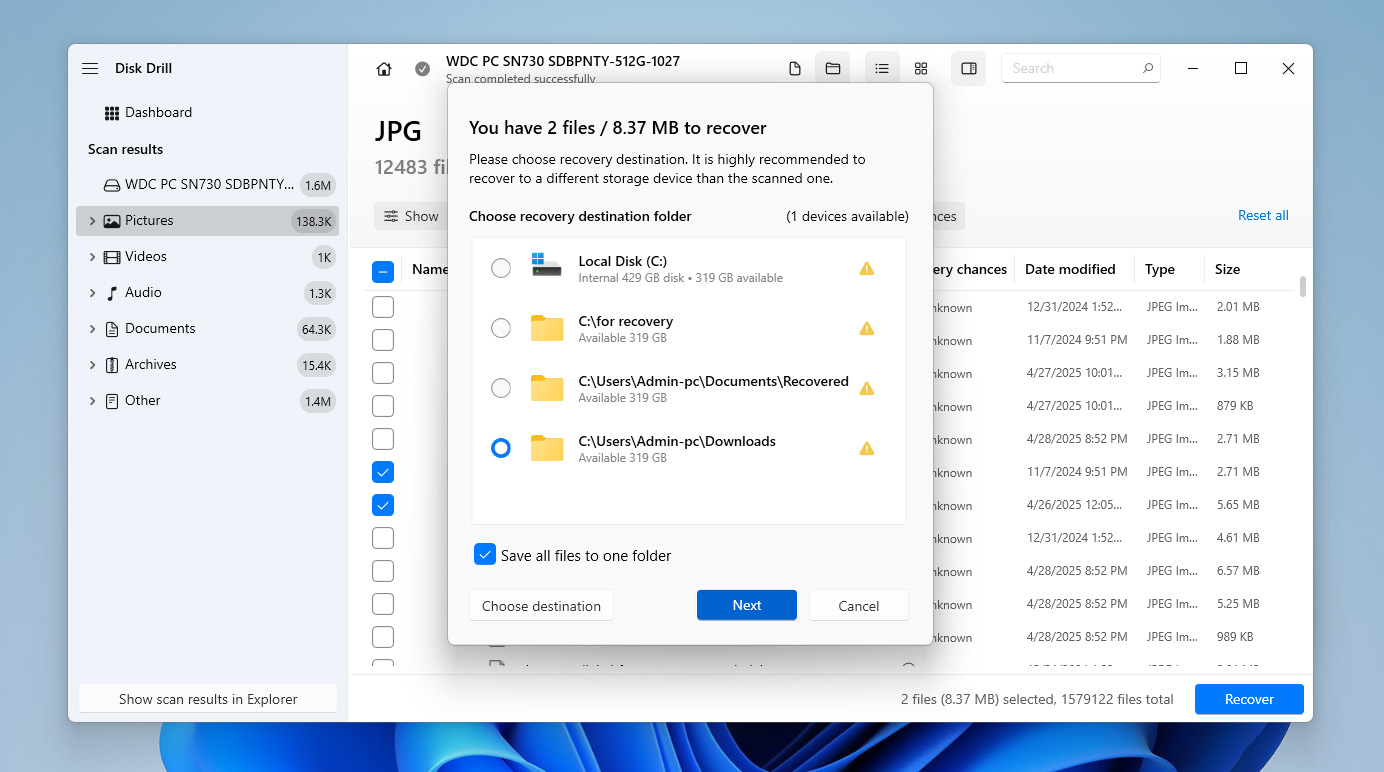Screen dimensions: 1384x772
Task: Click the blue Recover button
Action: pyautogui.click(x=1249, y=699)
